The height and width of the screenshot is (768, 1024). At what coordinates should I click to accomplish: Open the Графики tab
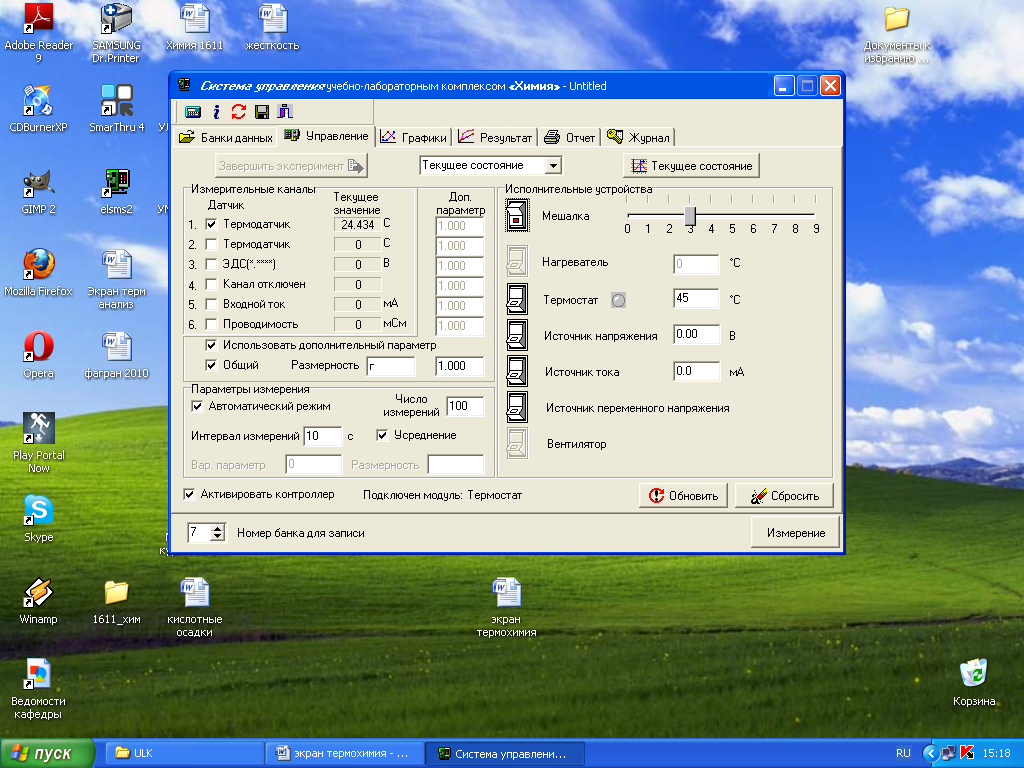(x=414, y=137)
